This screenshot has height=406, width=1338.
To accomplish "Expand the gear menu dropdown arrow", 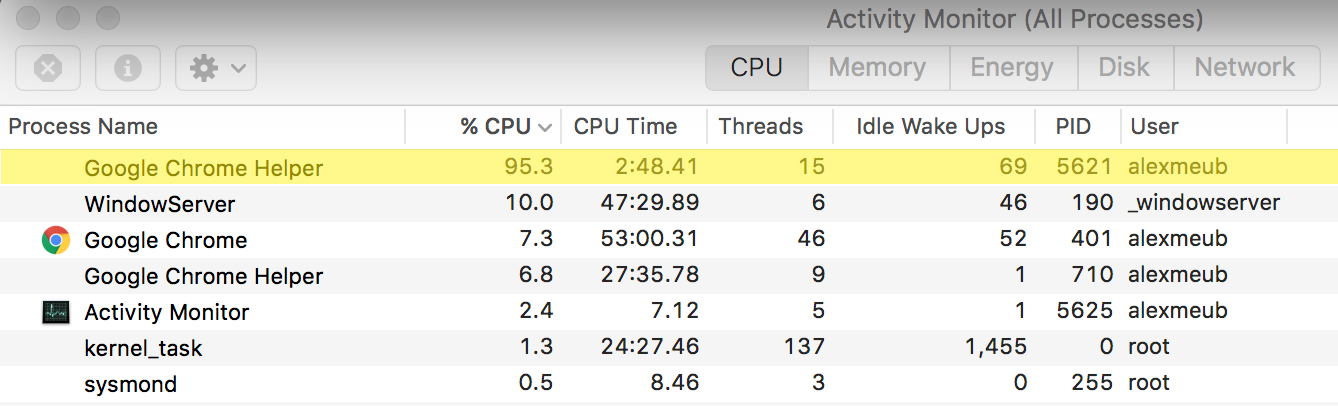I will pos(238,68).
